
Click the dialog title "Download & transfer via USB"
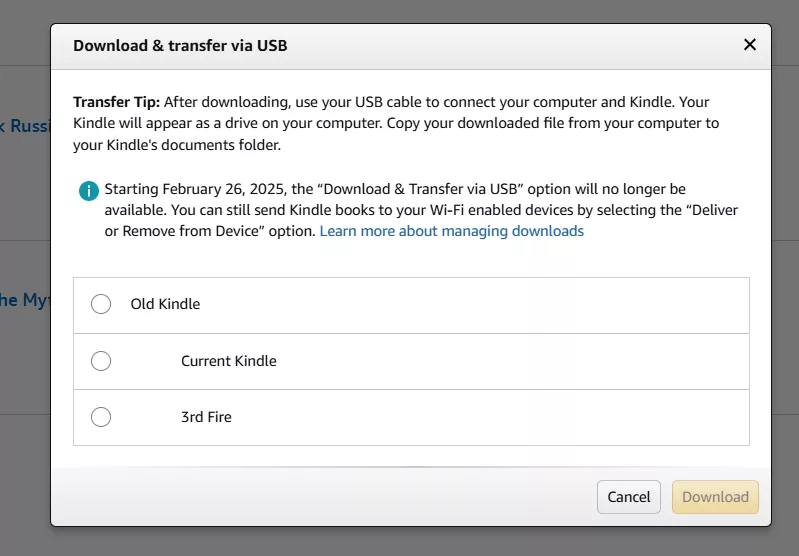point(180,45)
